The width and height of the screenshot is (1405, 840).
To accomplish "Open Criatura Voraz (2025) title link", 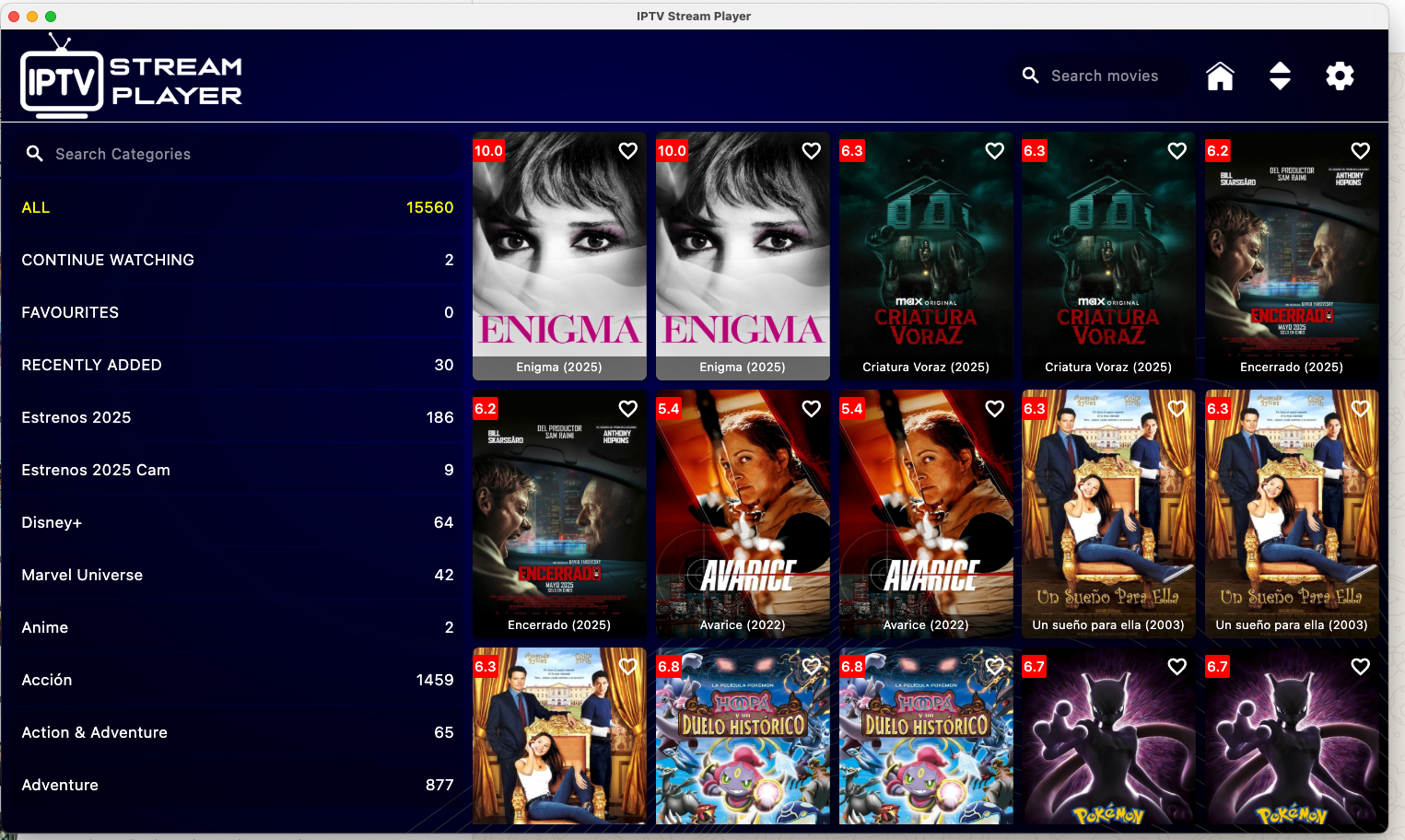I will click(925, 367).
